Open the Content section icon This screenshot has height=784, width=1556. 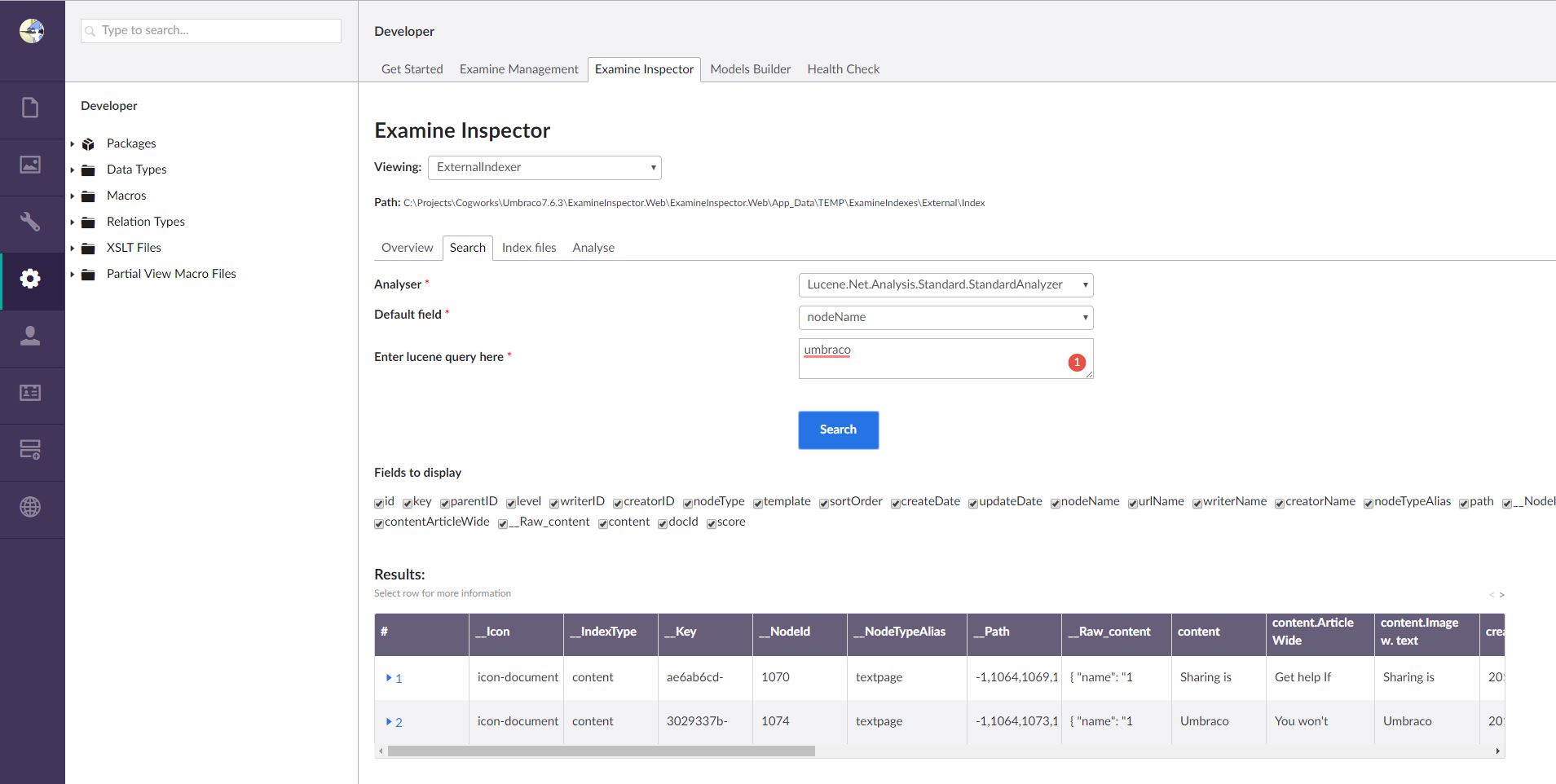(x=30, y=108)
